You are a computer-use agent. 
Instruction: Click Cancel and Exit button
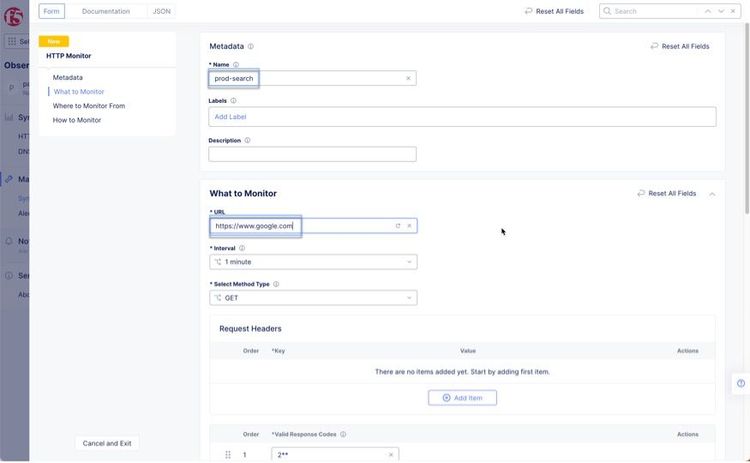point(107,443)
